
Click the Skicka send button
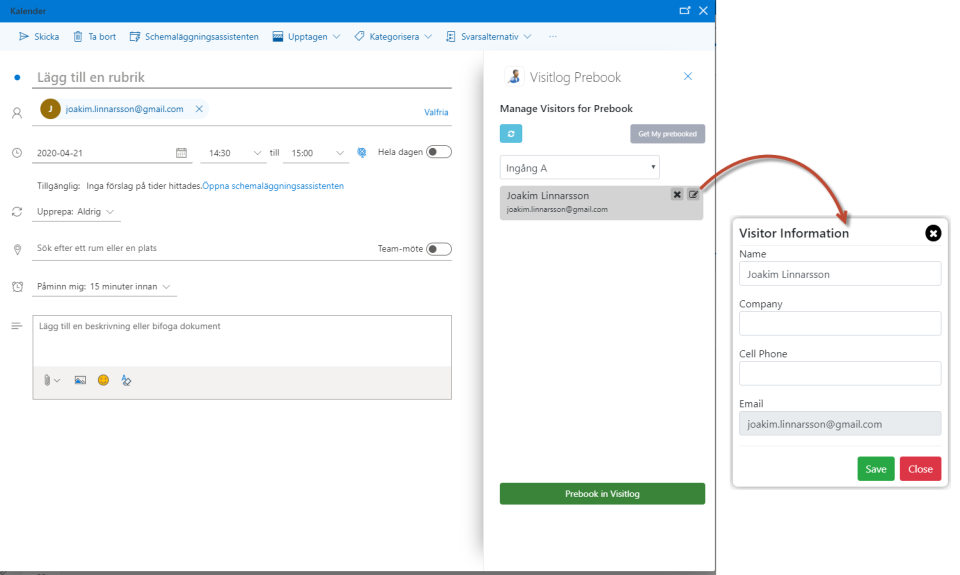point(39,37)
